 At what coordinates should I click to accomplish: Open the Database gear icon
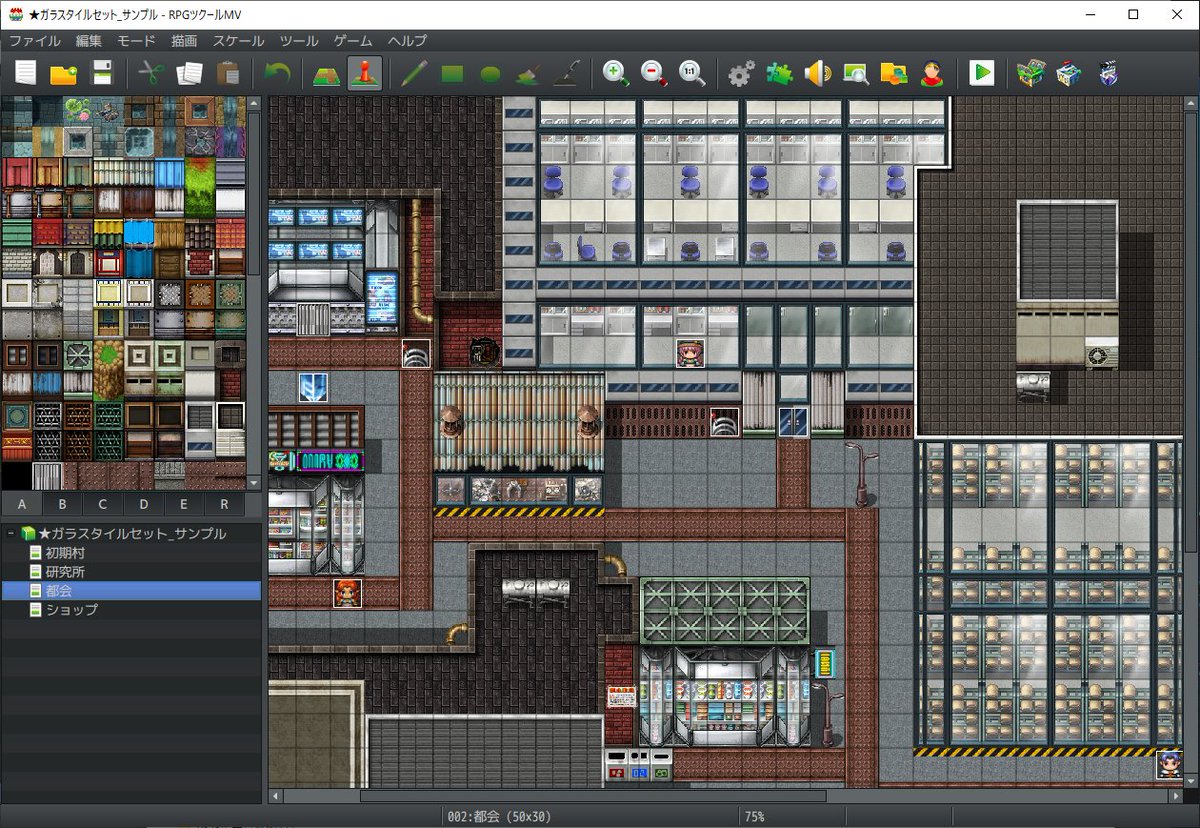(741, 73)
